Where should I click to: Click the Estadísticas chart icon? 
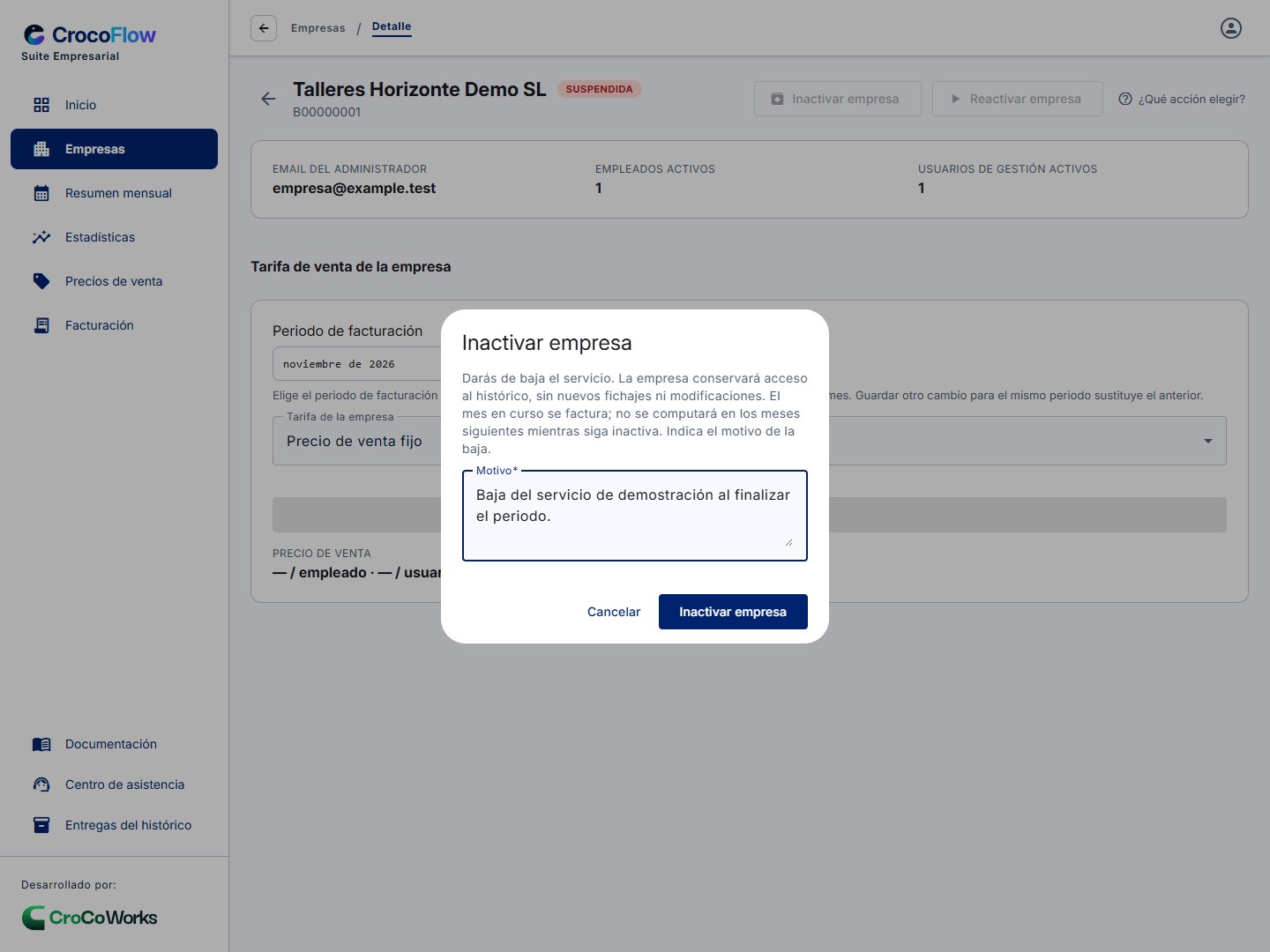click(41, 237)
